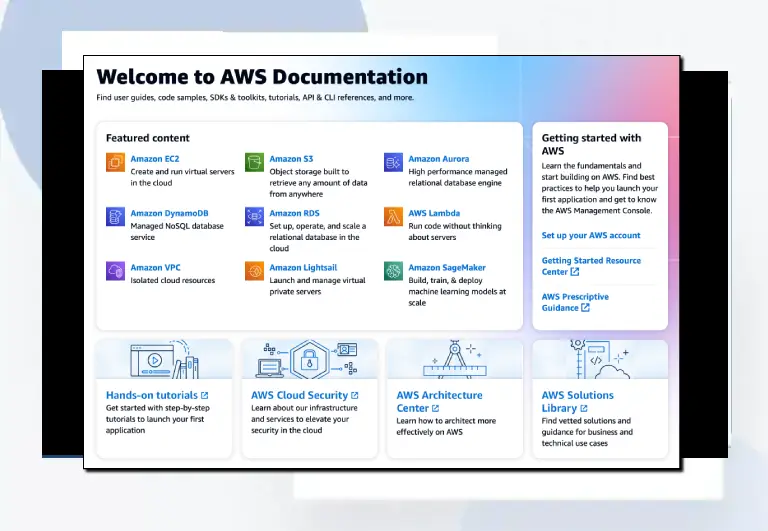Click 'Get started with step-by-step tutorials' text
This screenshot has width=768, height=531.
[x=158, y=419]
